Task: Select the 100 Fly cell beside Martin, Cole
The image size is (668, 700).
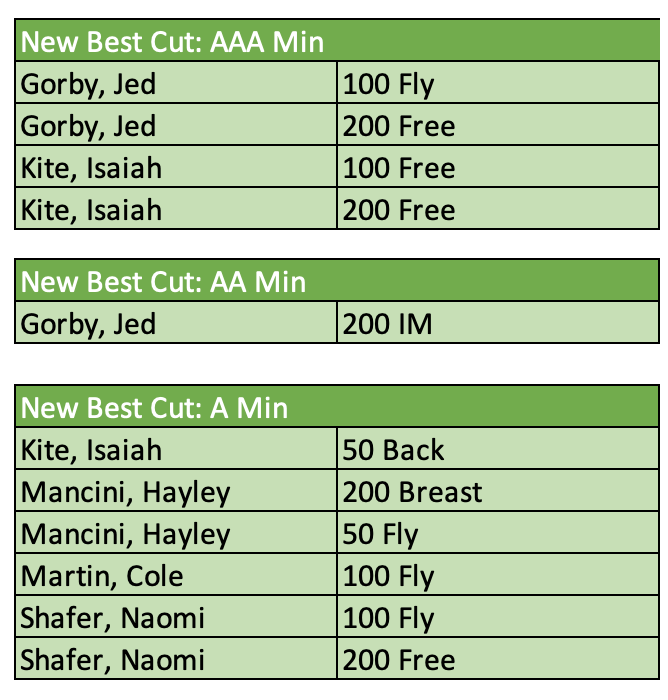Action: tap(389, 576)
